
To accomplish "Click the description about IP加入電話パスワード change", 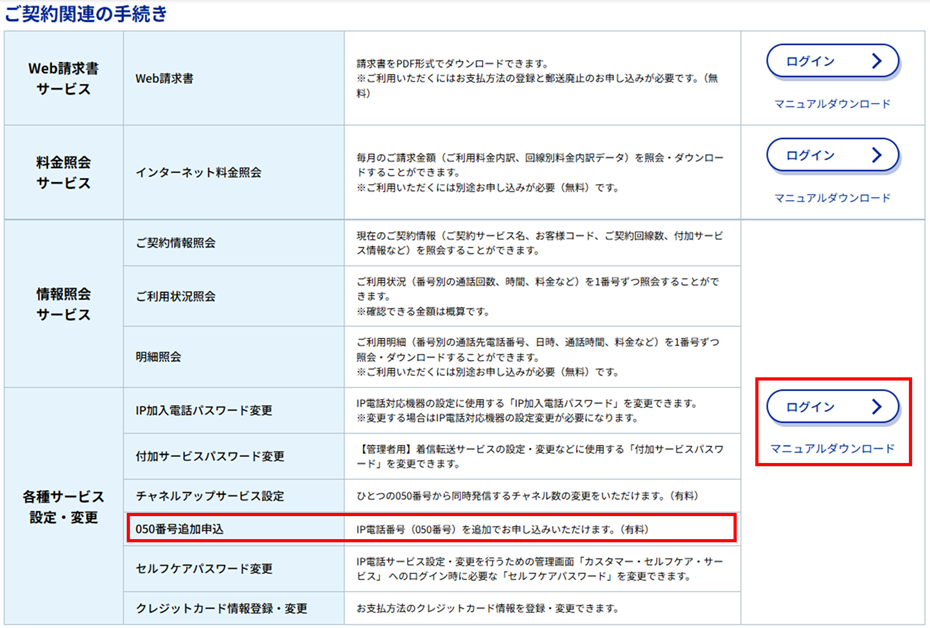I will click(527, 410).
